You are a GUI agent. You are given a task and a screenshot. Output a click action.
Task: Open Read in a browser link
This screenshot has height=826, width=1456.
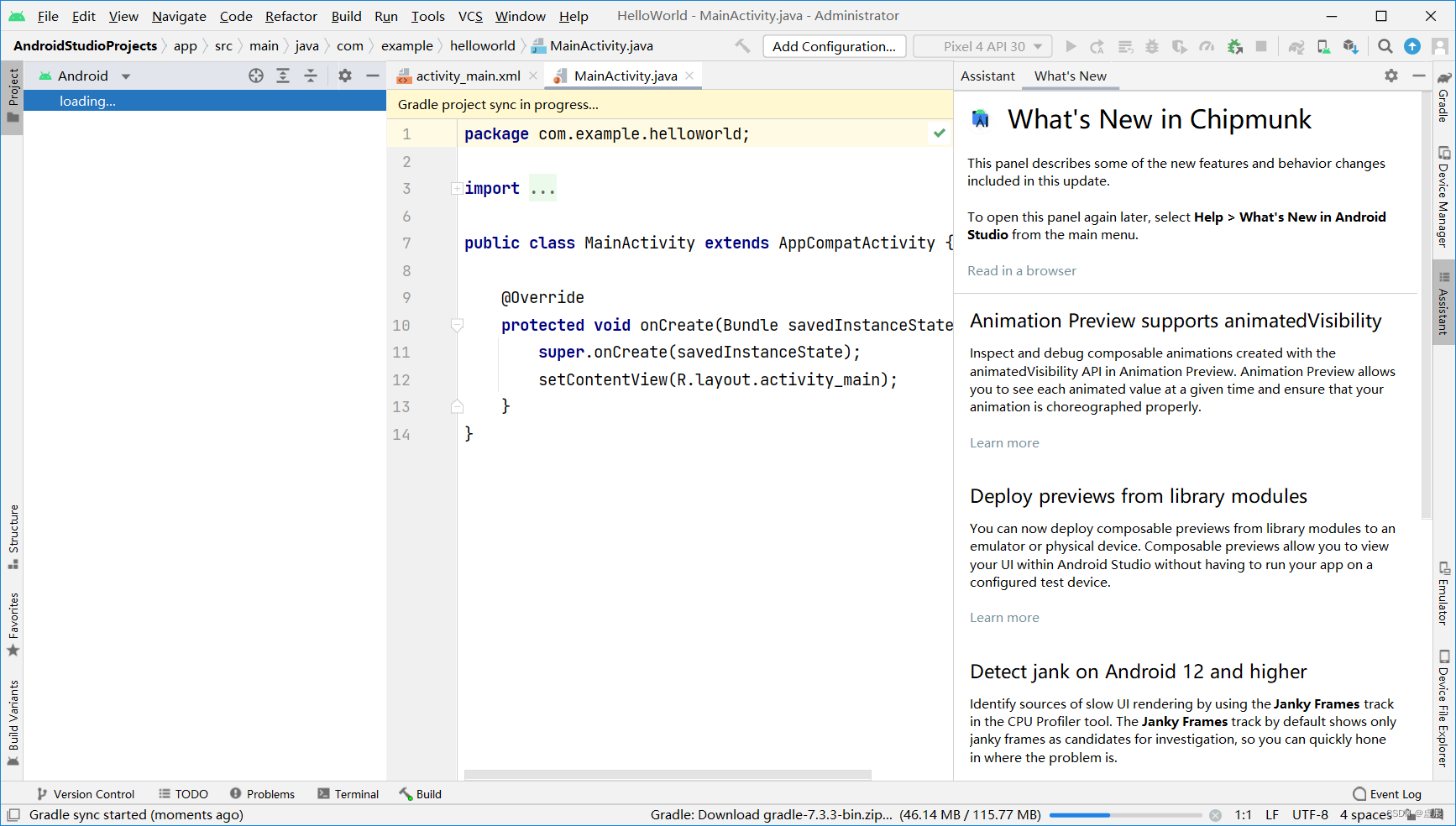click(x=1021, y=270)
